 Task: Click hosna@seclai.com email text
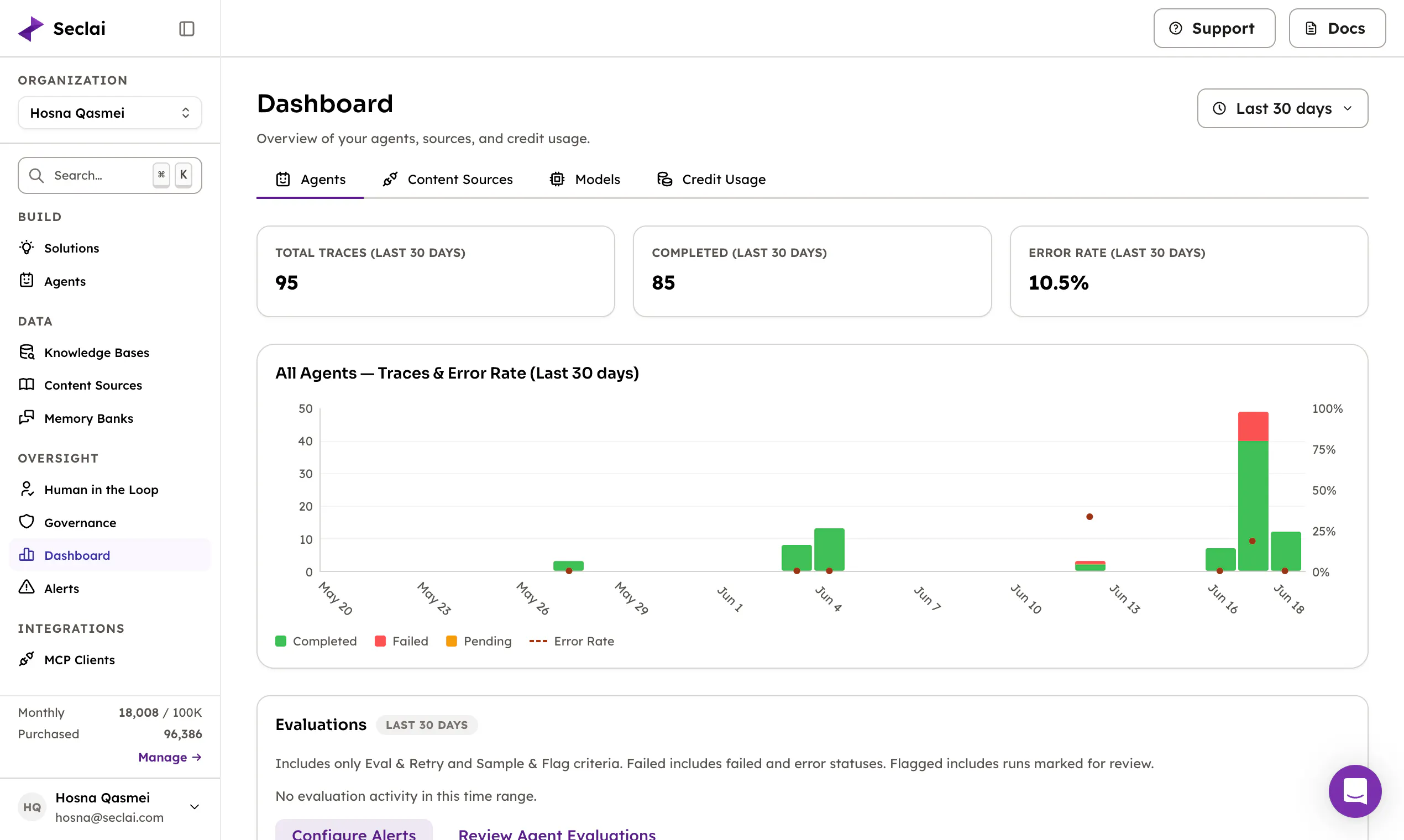pos(109,817)
